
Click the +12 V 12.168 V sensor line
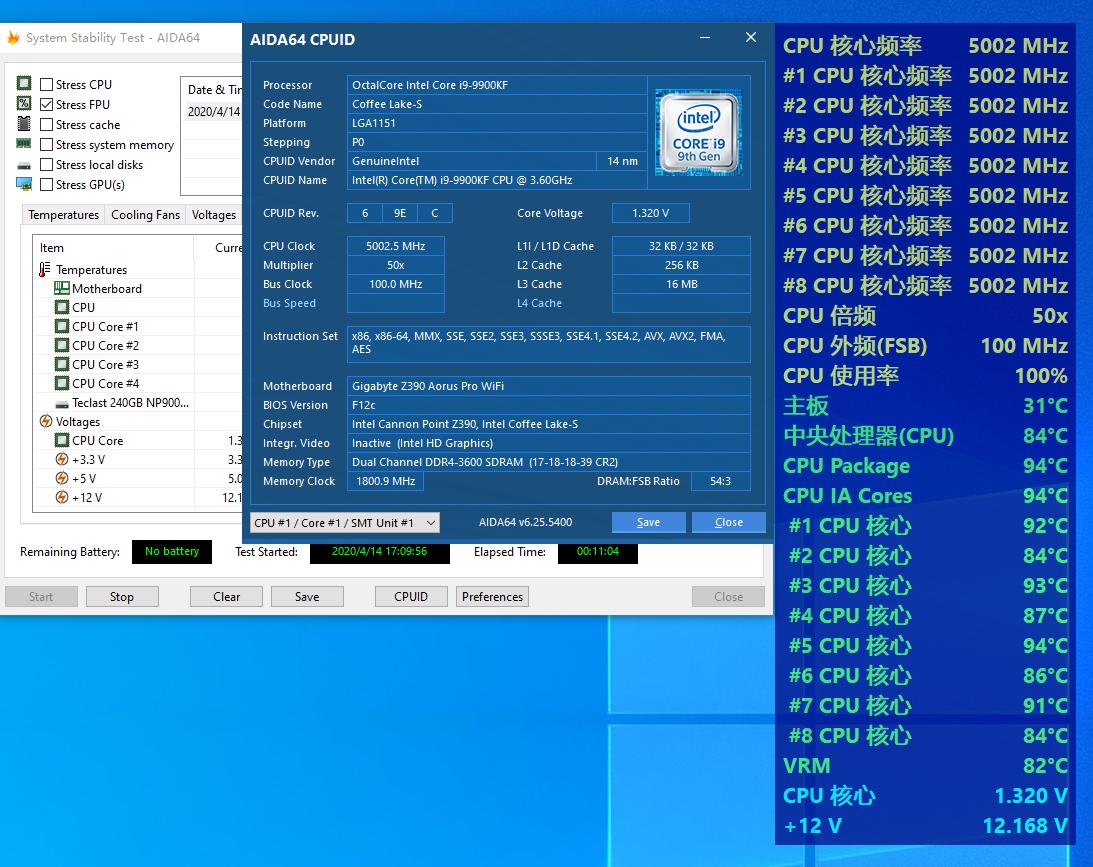925,826
